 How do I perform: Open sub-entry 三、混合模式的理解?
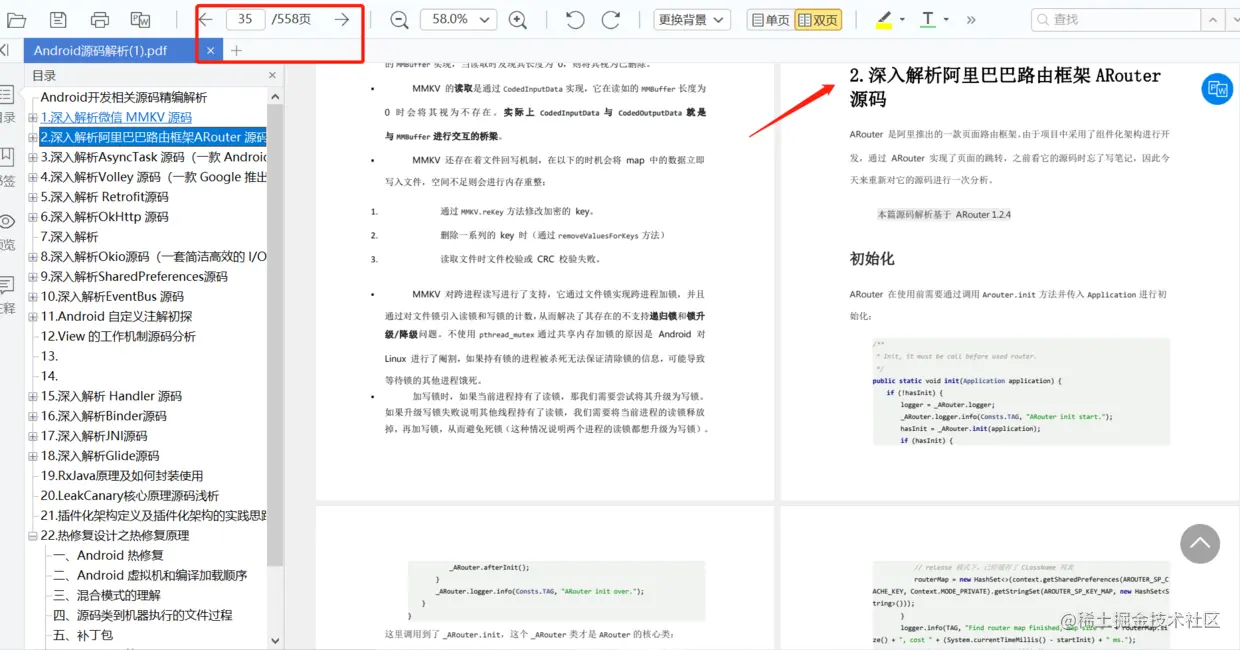[106, 596]
